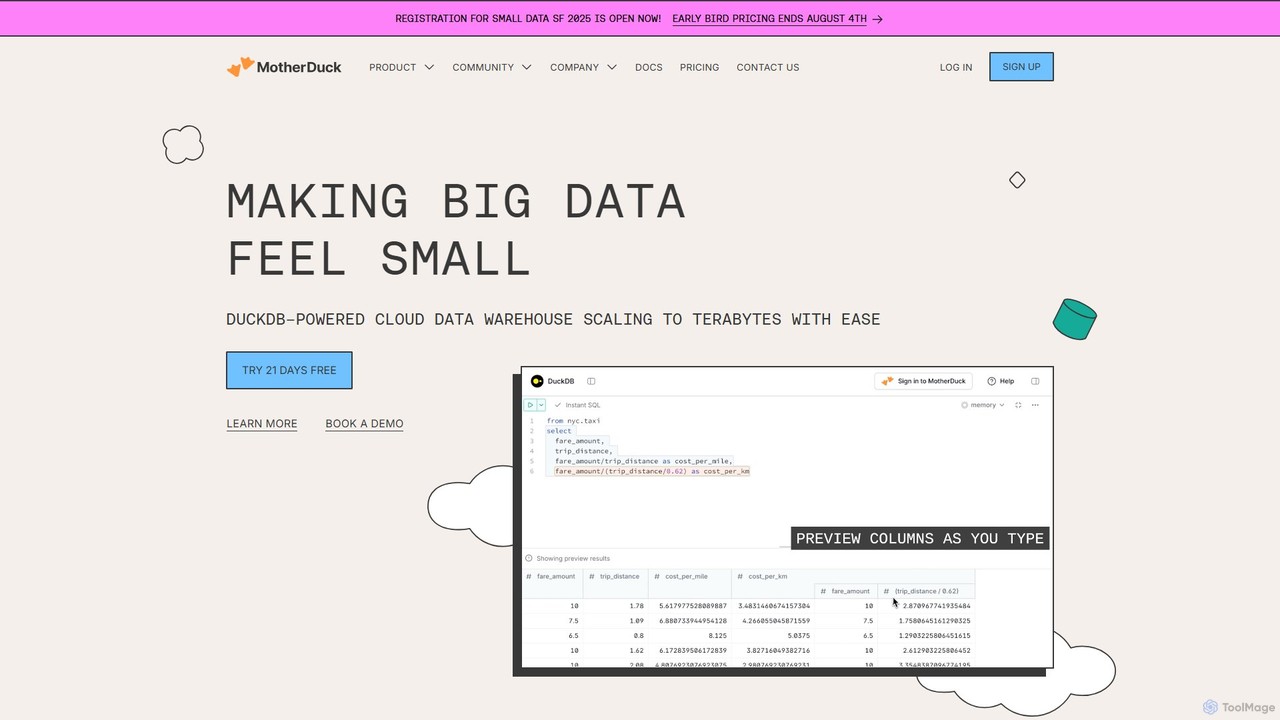The height and width of the screenshot is (720, 1280).
Task: Click the DuckDB logo icon
Action: pyautogui.click(x=537, y=381)
